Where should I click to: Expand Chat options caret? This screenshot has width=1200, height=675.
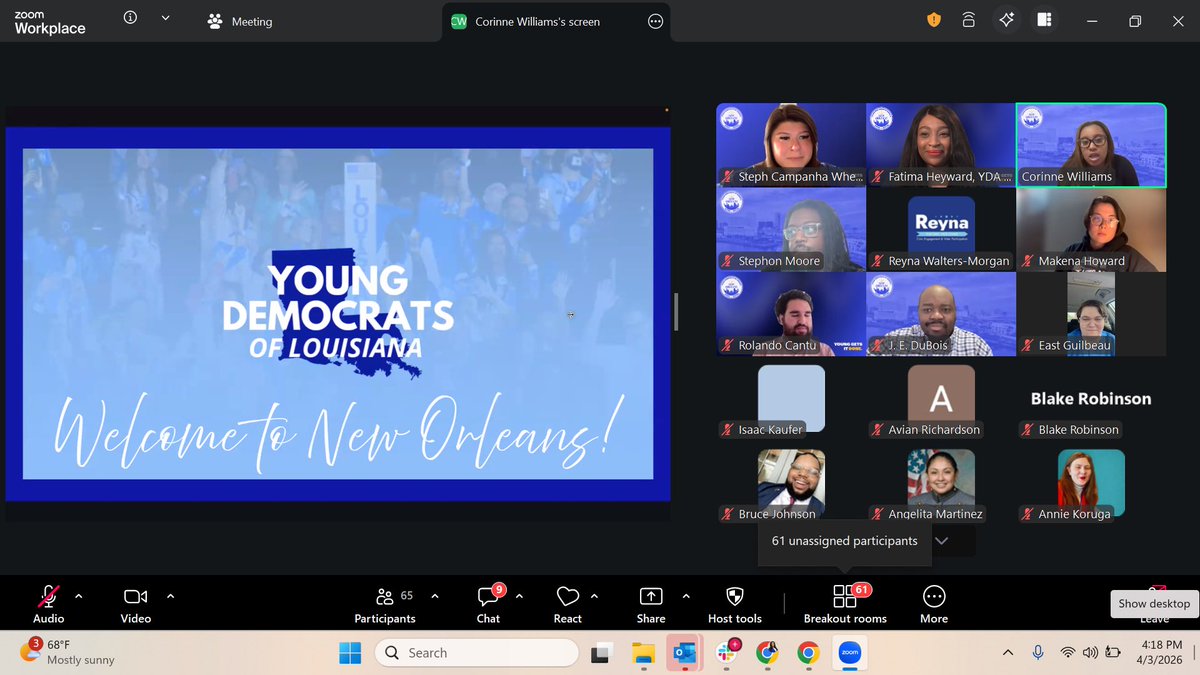(519, 596)
